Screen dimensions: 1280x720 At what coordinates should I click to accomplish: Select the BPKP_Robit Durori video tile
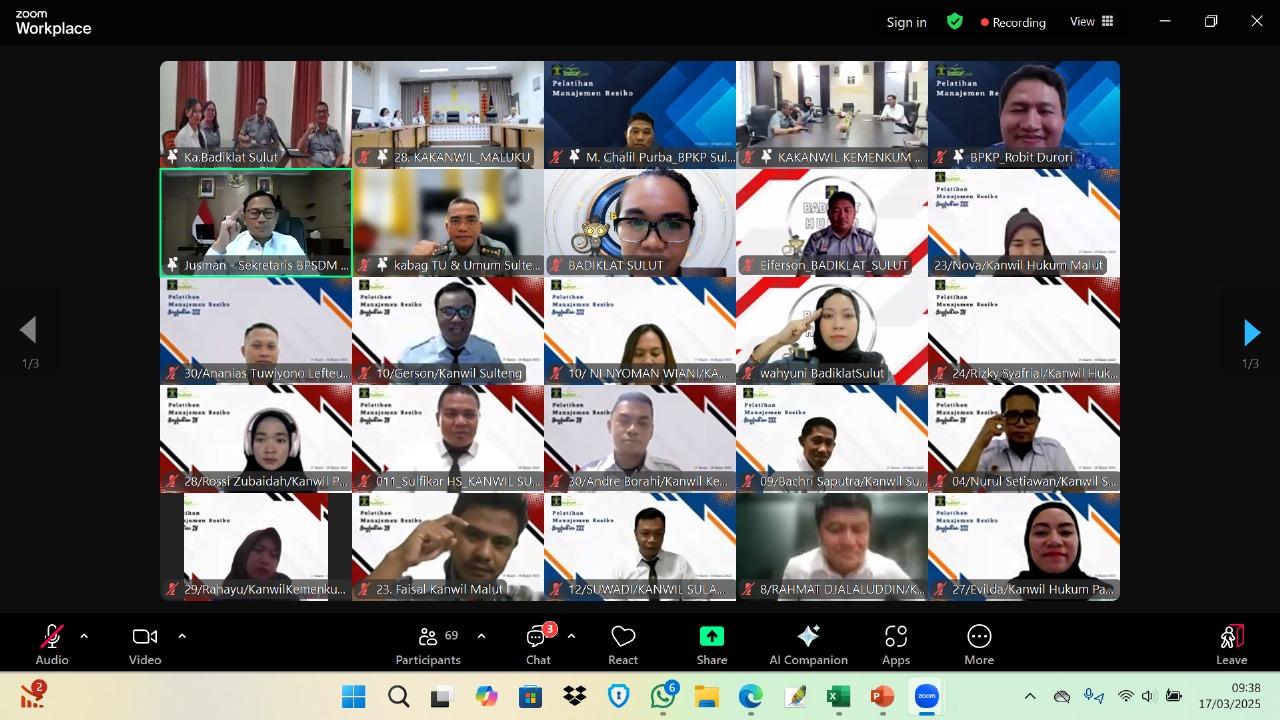(1024, 114)
